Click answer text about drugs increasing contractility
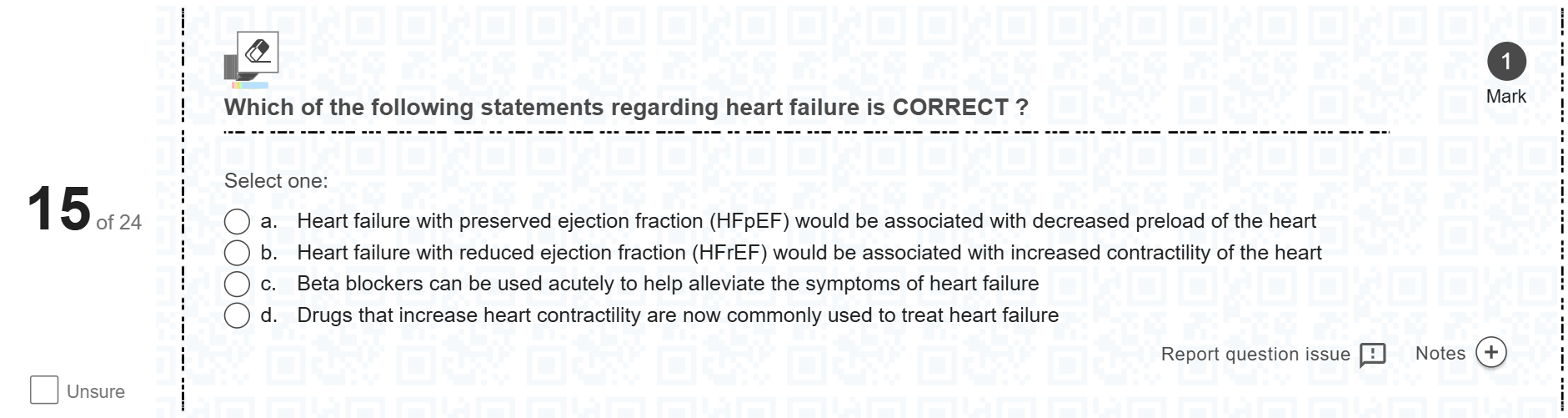Screen dimensions: 1568x418 [678, 315]
